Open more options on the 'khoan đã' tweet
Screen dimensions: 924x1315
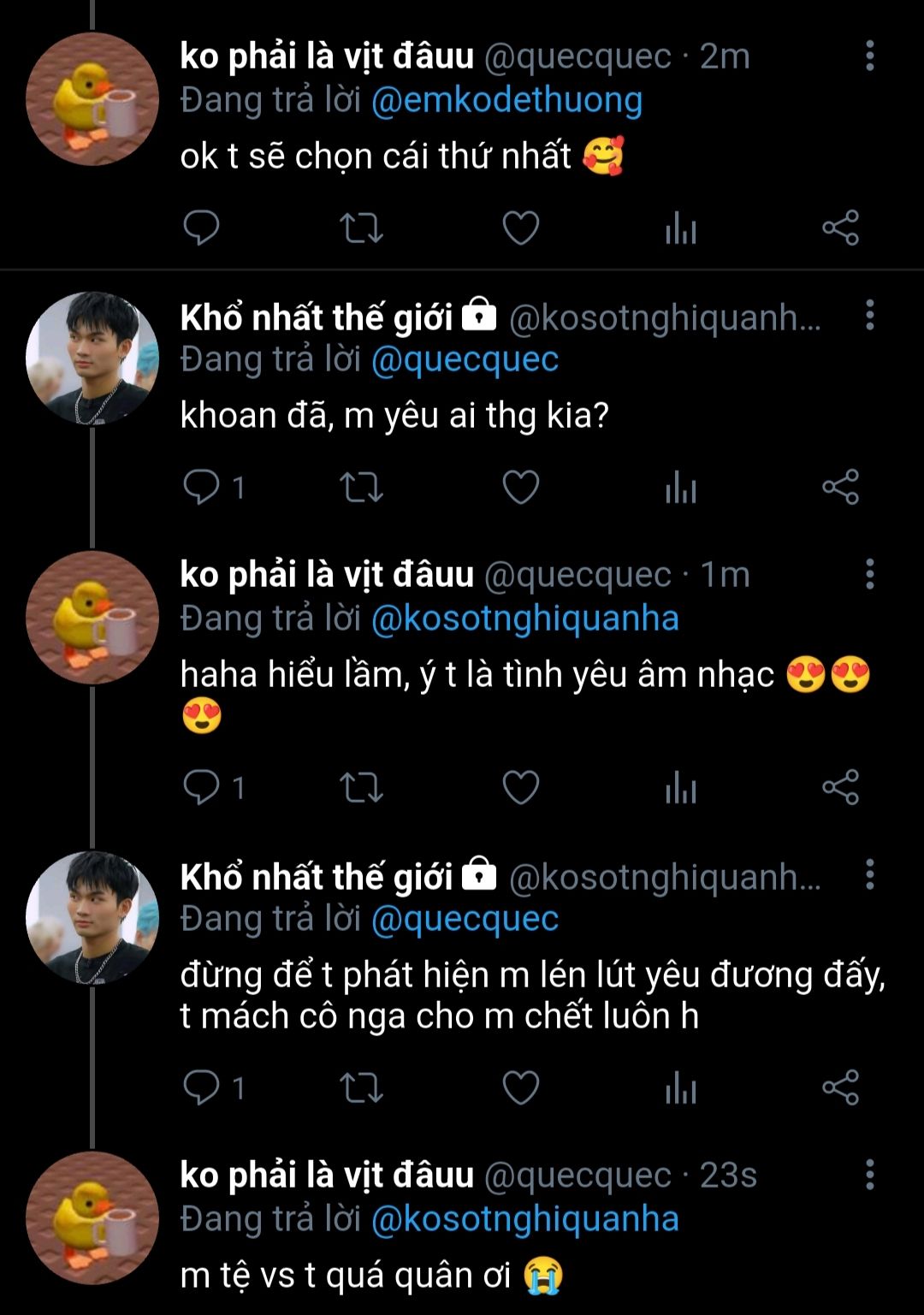coord(869,316)
